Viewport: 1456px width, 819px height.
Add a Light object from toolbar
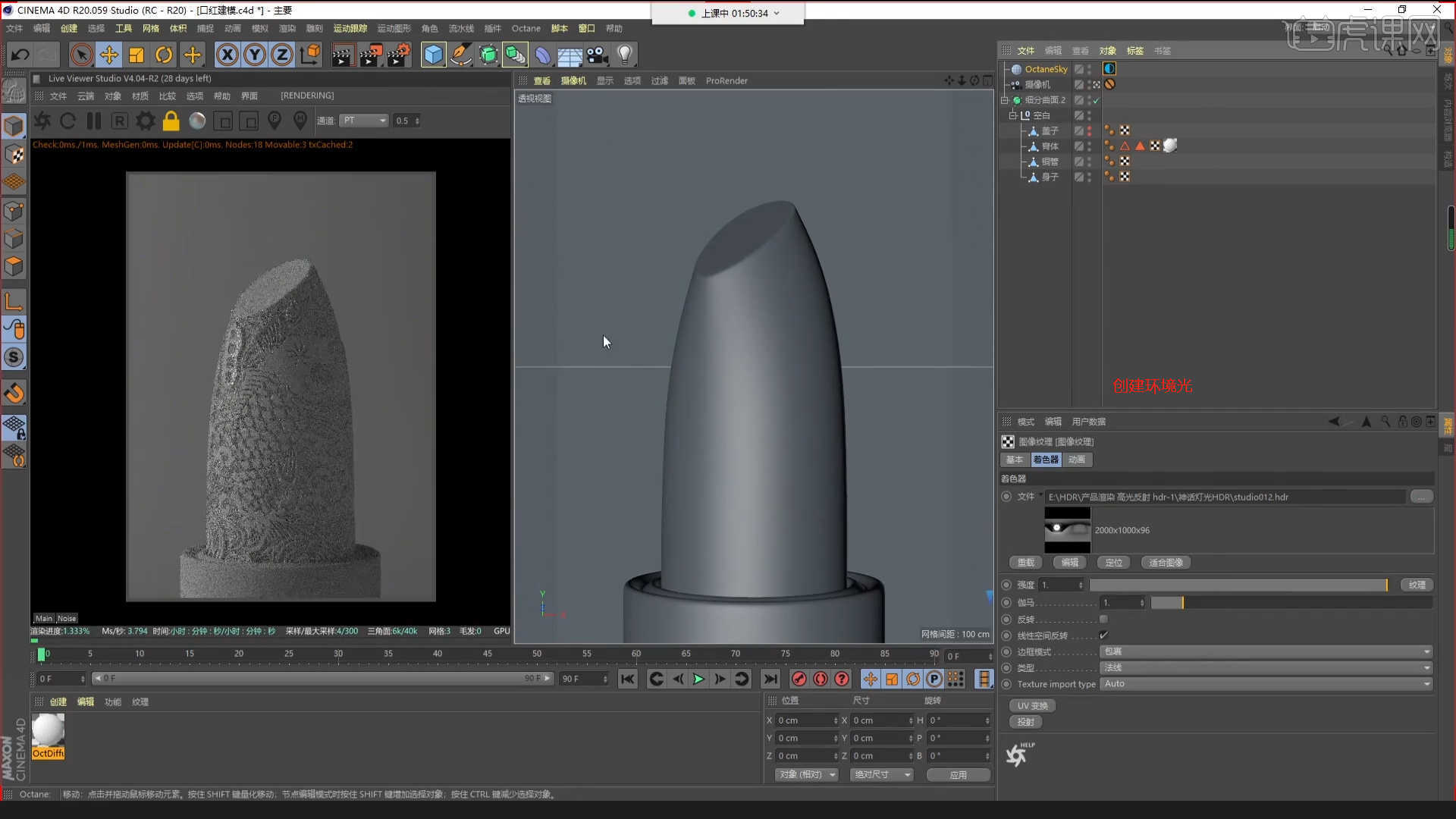coord(625,55)
